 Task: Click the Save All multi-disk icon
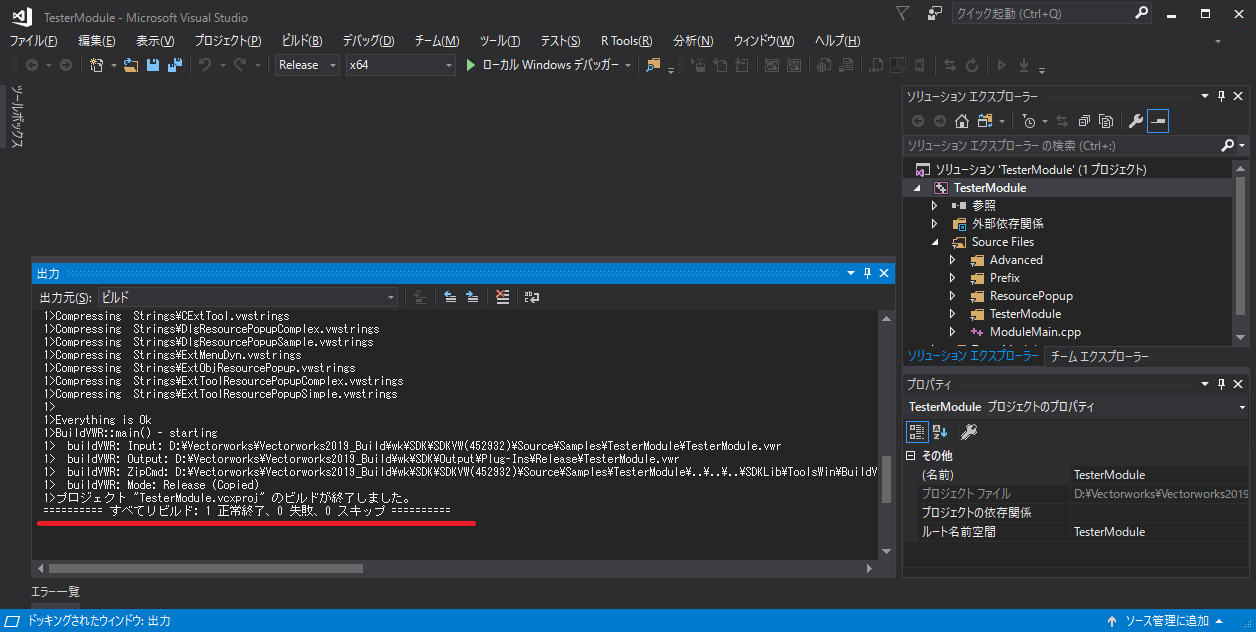174,65
